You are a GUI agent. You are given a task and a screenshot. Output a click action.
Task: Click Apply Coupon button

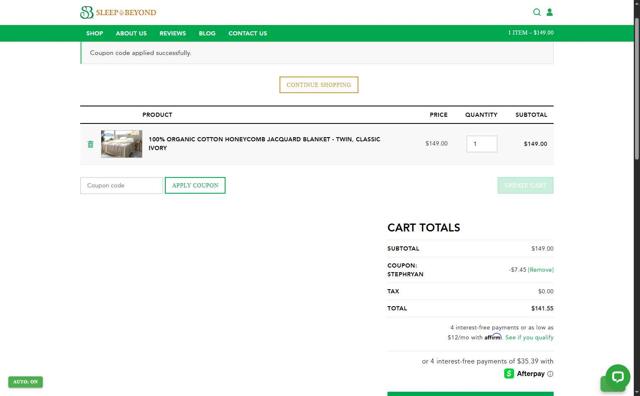tap(195, 185)
